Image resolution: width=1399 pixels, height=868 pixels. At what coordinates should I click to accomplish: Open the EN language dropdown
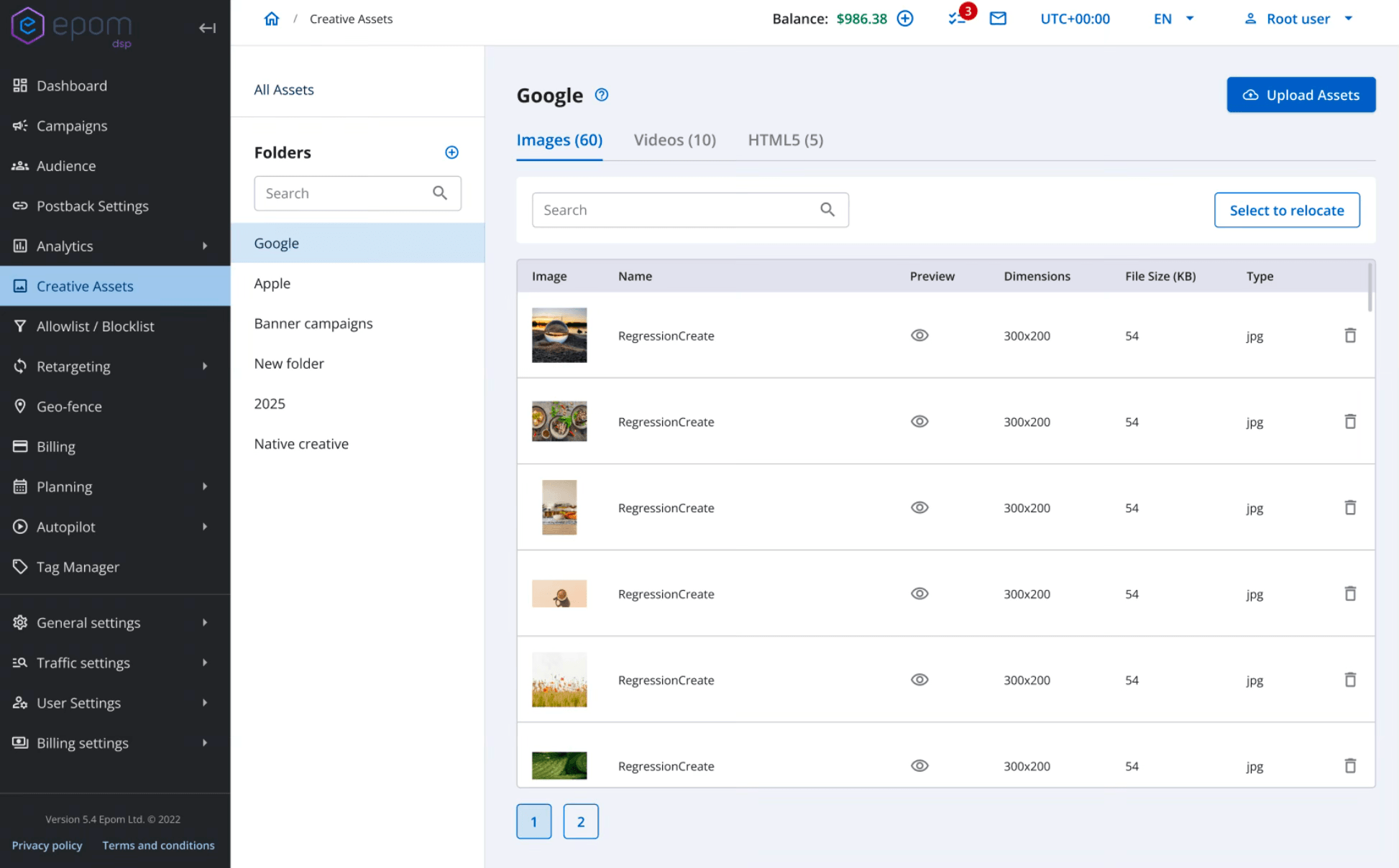point(1174,19)
